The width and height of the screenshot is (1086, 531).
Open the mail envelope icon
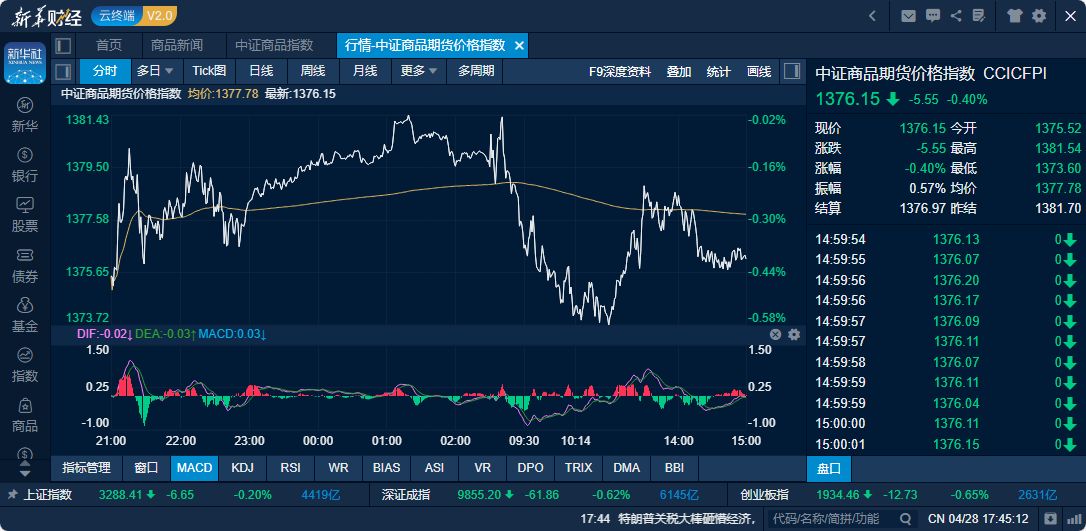click(908, 16)
